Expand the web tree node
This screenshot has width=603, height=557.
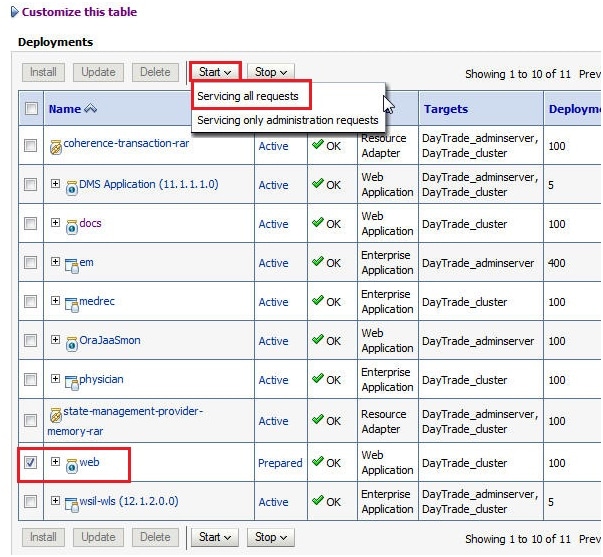55,461
